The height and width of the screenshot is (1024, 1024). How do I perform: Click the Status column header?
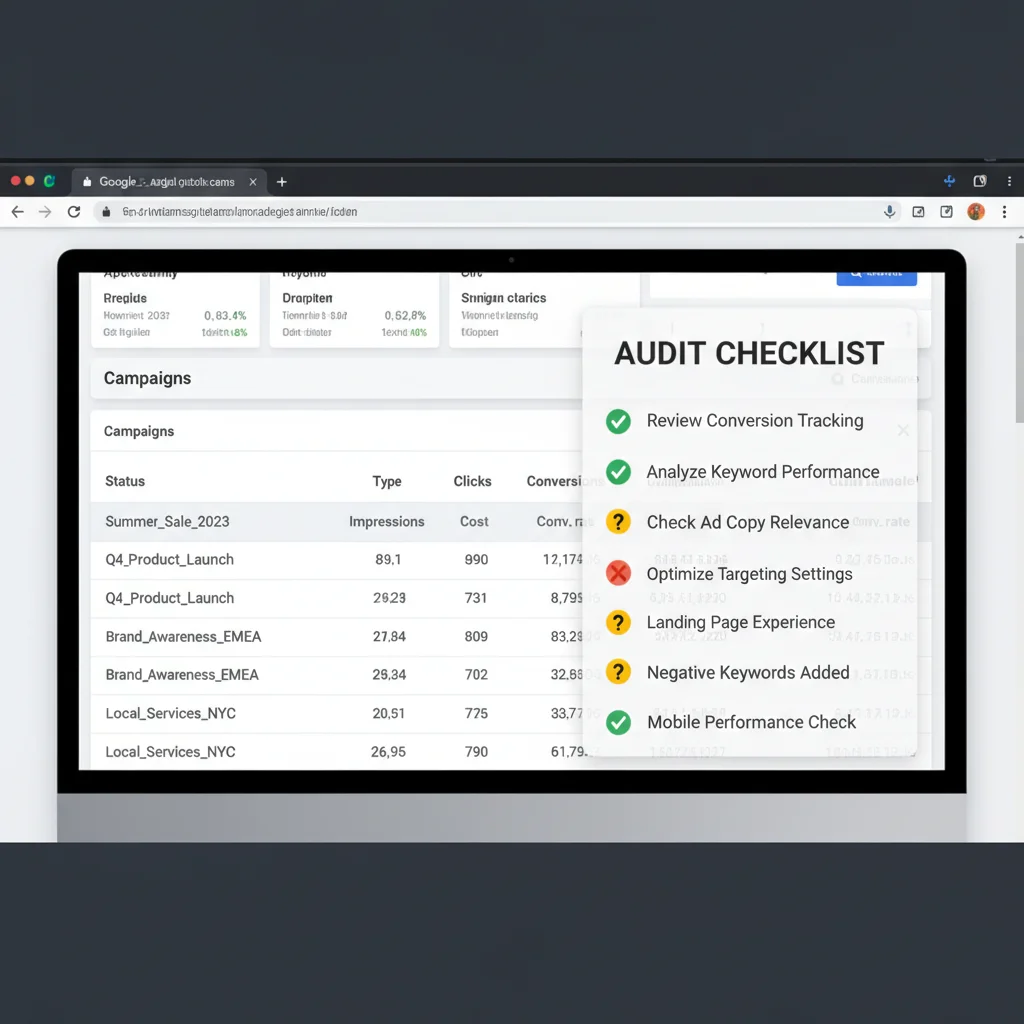click(x=125, y=481)
